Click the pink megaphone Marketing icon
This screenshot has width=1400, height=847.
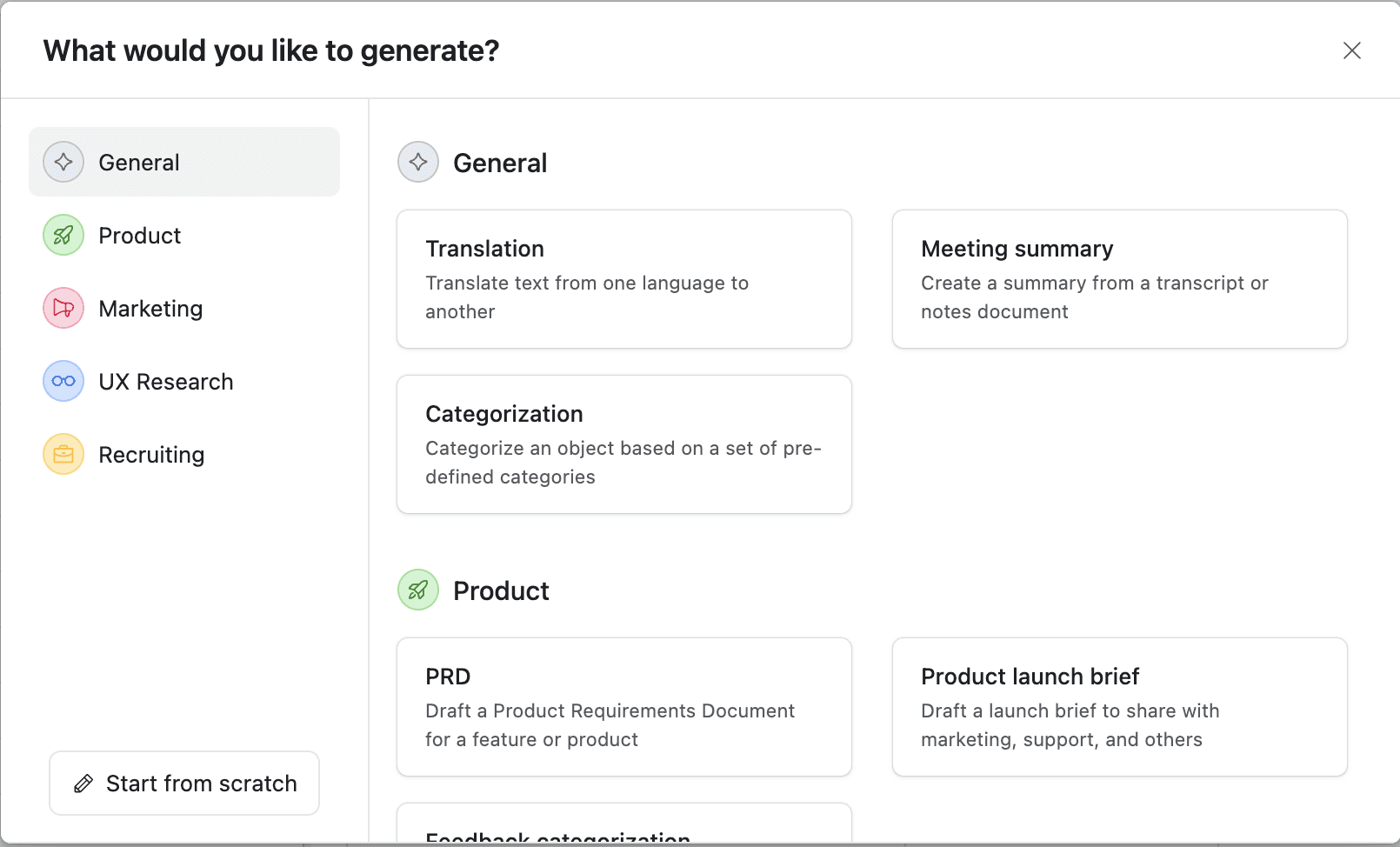(x=63, y=308)
